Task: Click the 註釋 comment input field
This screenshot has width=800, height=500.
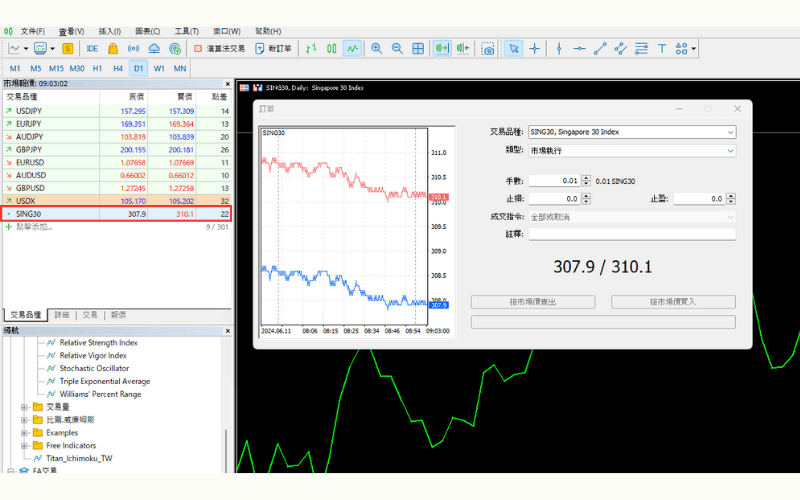Action: (x=631, y=234)
